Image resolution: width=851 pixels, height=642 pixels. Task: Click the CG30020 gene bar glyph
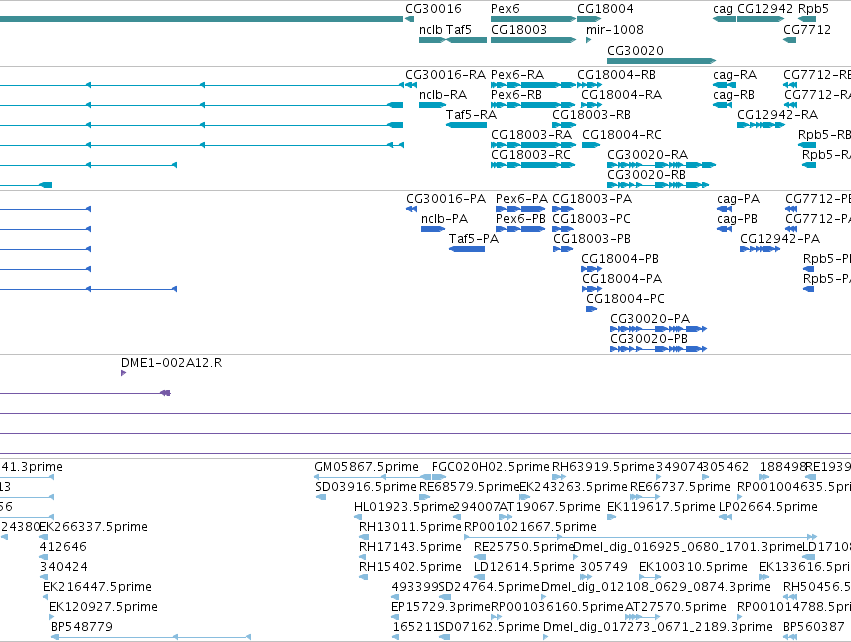coord(662,61)
